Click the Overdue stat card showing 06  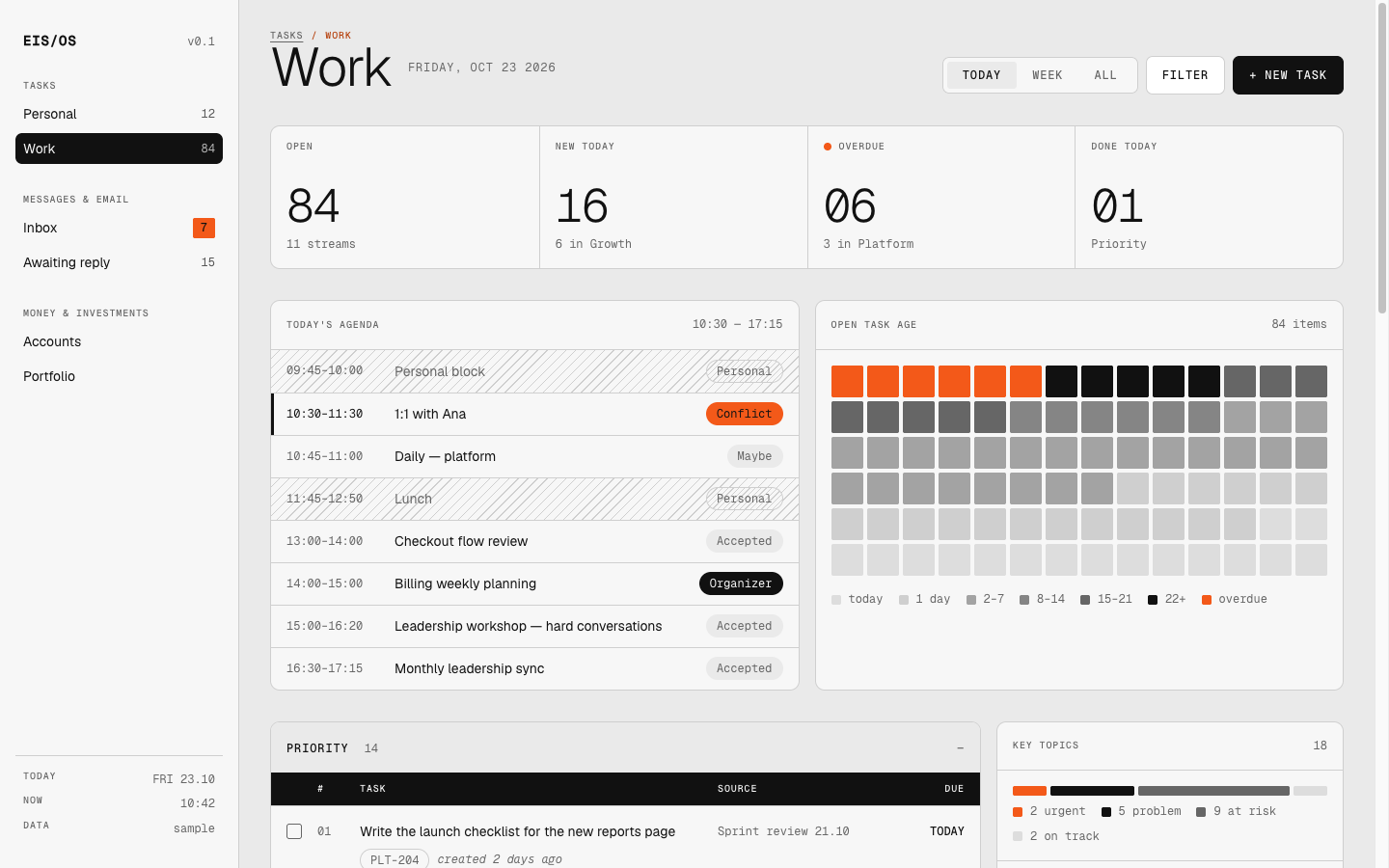pos(941,197)
